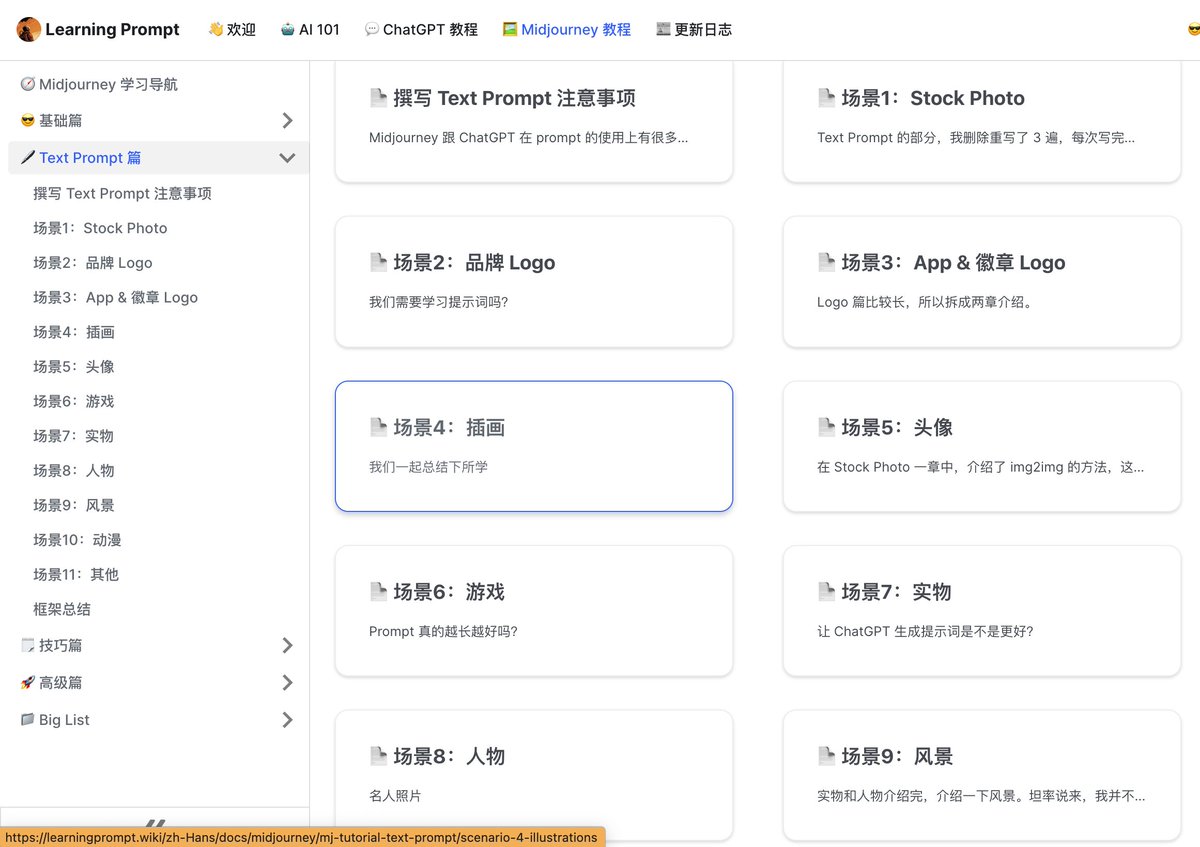Click the page icon on the 撰写 Text Prompt 注意事项 card
Image resolution: width=1200 pixels, height=847 pixels.
379,97
